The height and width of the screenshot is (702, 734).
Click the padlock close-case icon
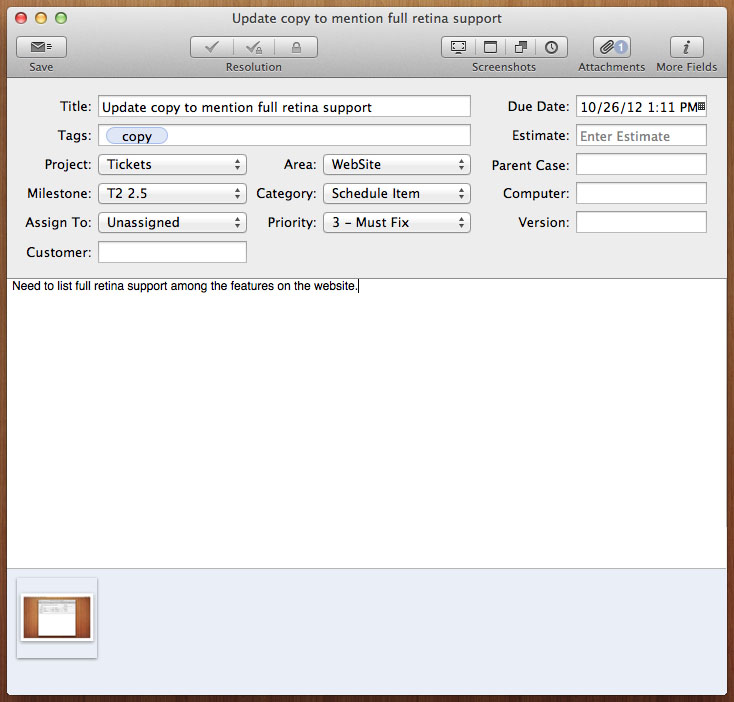pos(296,47)
